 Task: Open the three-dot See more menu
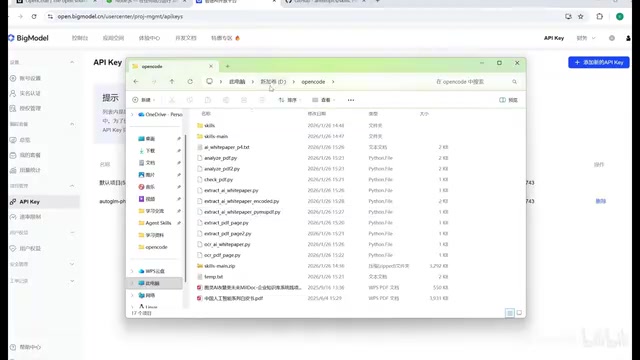click(351, 100)
